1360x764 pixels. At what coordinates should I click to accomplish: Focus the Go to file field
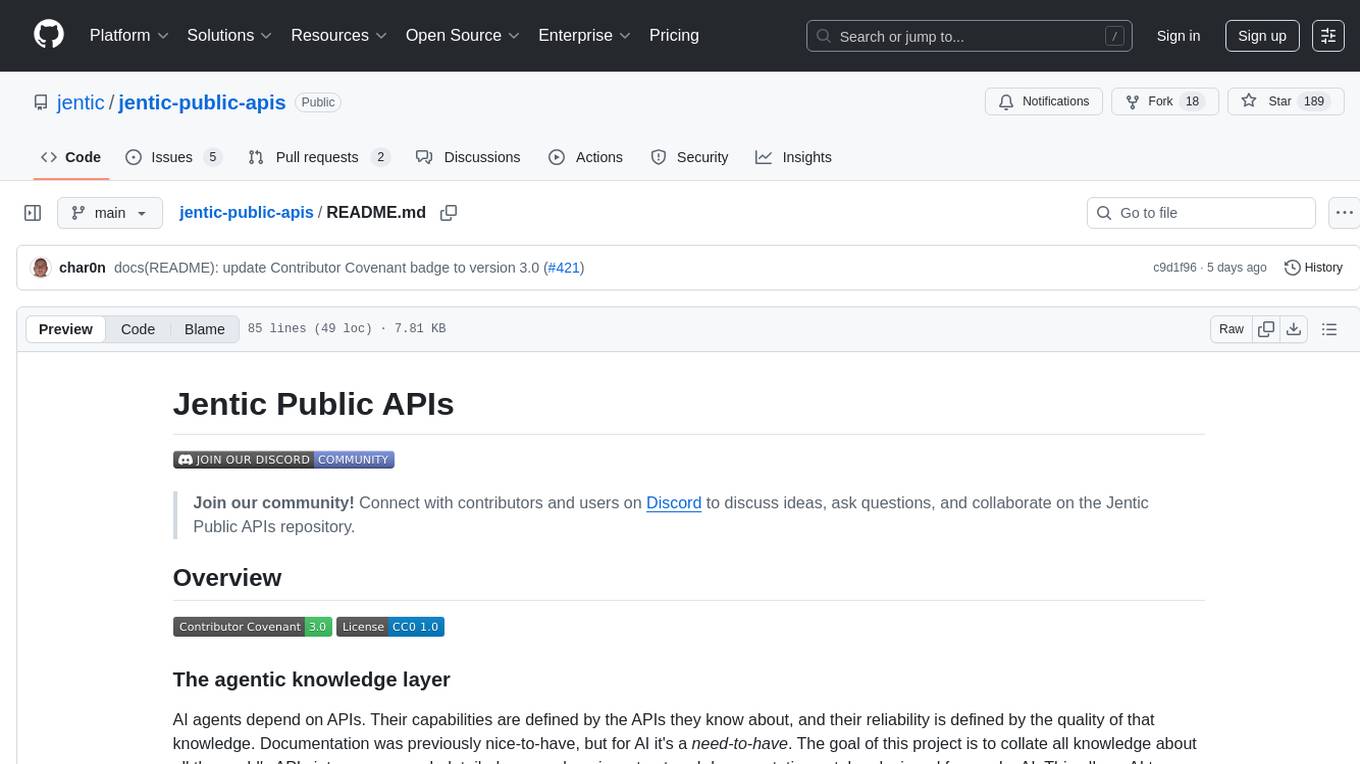(x=1201, y=213)
